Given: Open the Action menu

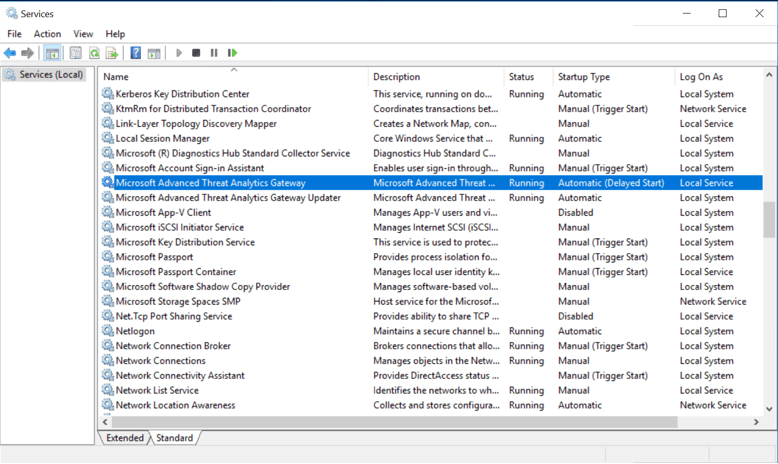Looking at the screenshot, I should [47, 34].
